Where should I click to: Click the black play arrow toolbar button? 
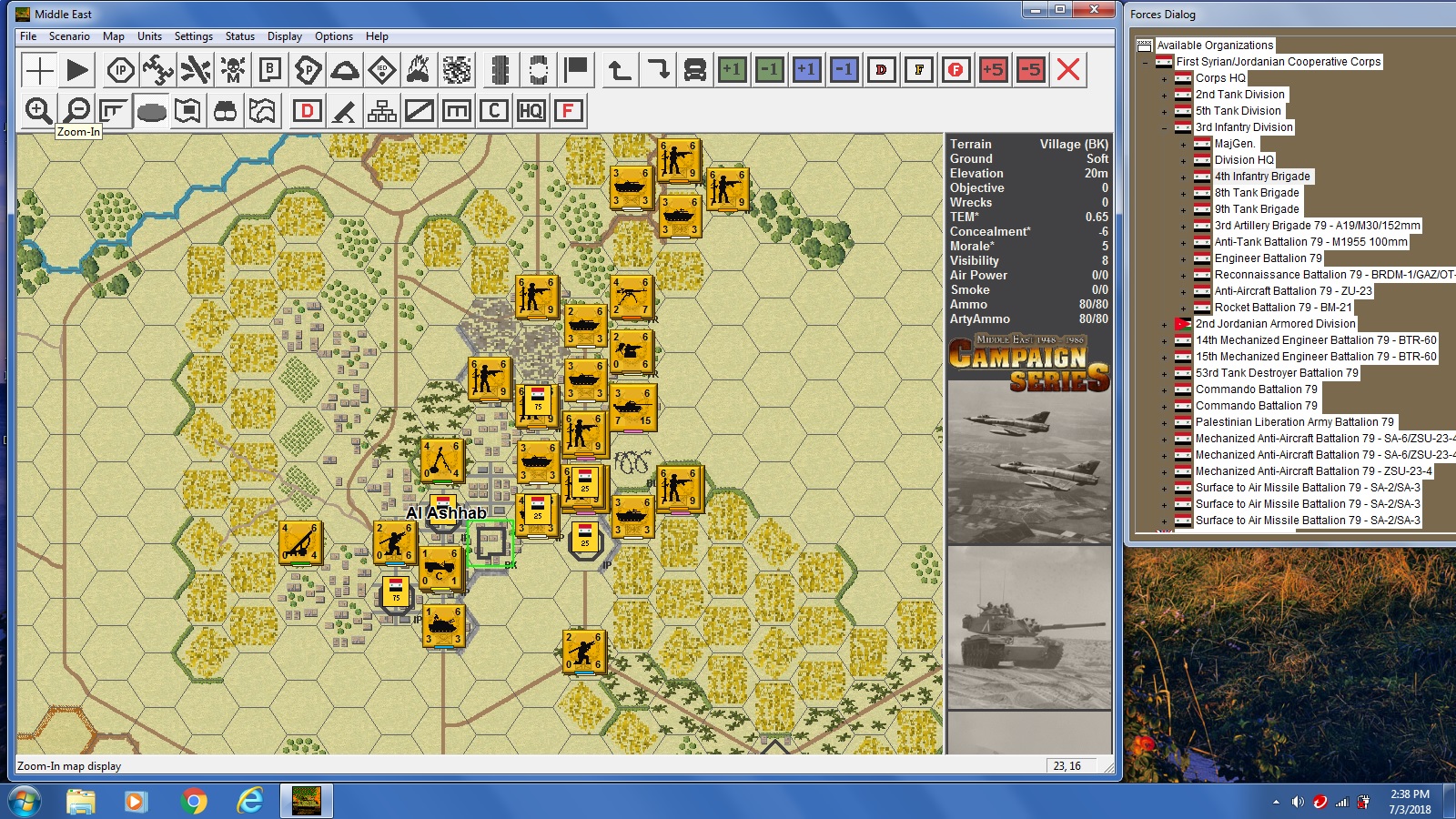point(78,69)
